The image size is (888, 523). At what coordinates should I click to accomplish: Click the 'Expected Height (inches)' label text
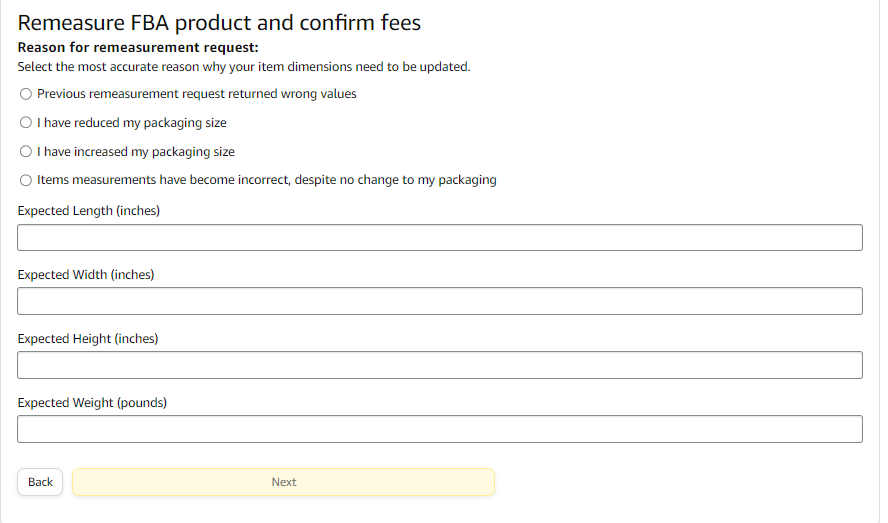click(x=88, y=339)
